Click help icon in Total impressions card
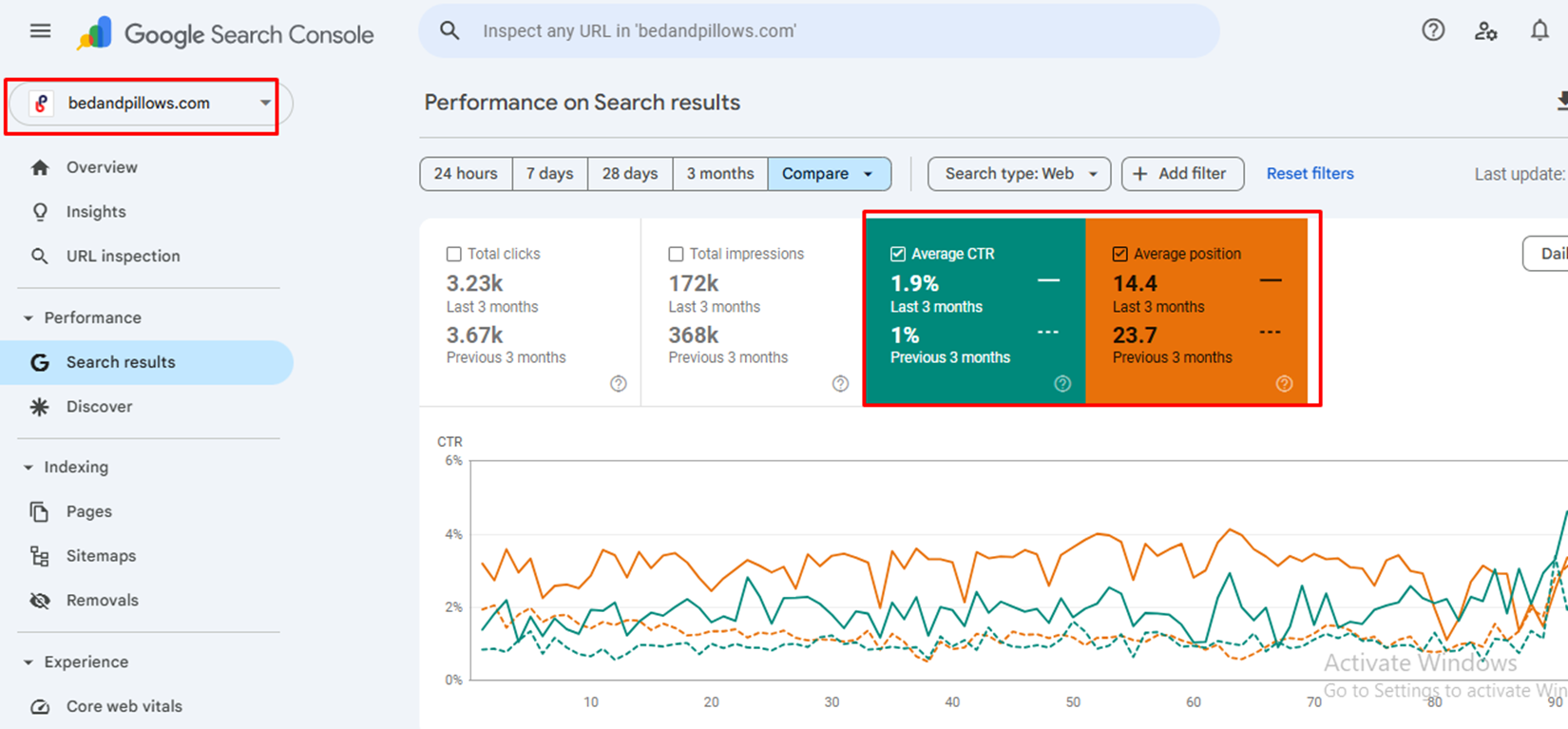This screenshot has width=1568, height=729. 840,384
